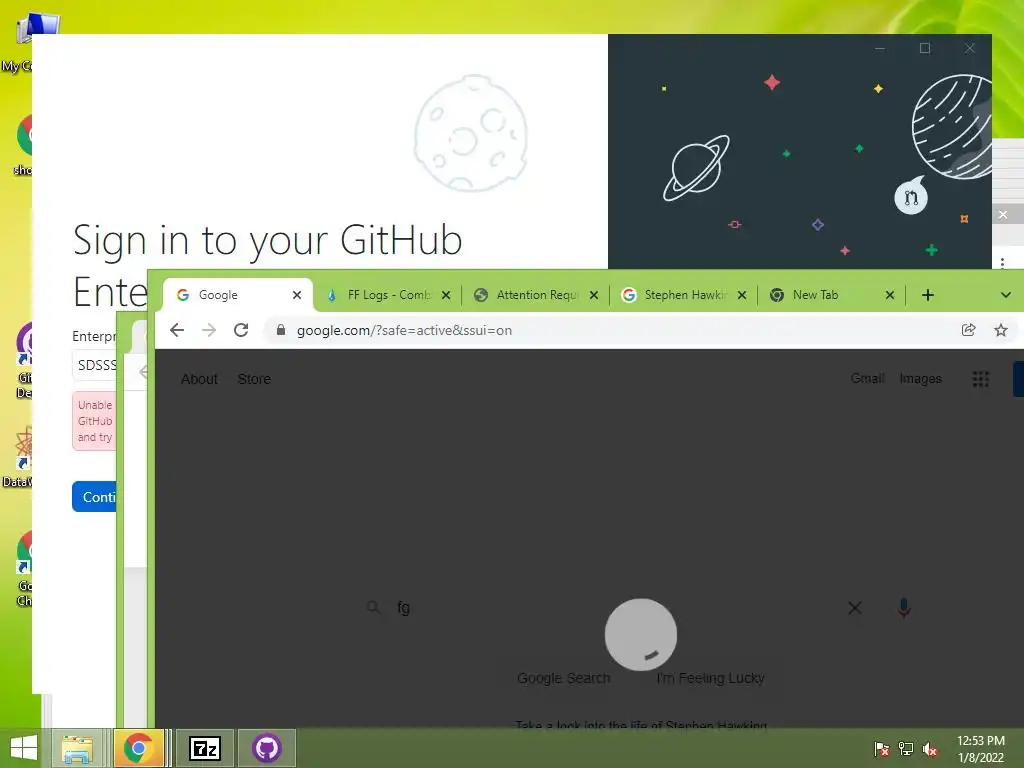Open Google apps grid icon
The height and width of the screenshot is (768, 1024).
tap(980, 379)
